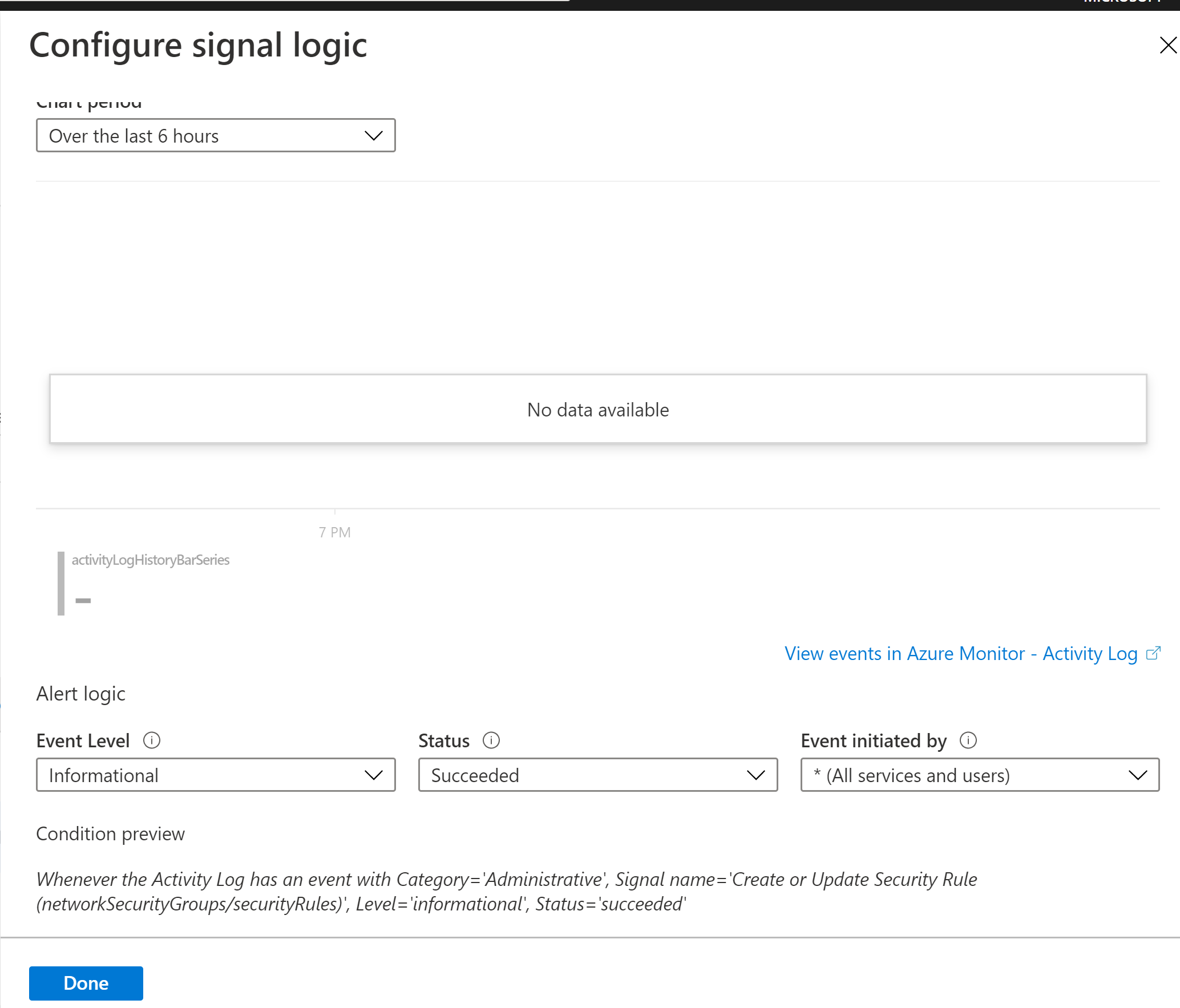Click the Status info icon
The height and width of the screenshot is (1008, 1180).
(x=491, y=740)
